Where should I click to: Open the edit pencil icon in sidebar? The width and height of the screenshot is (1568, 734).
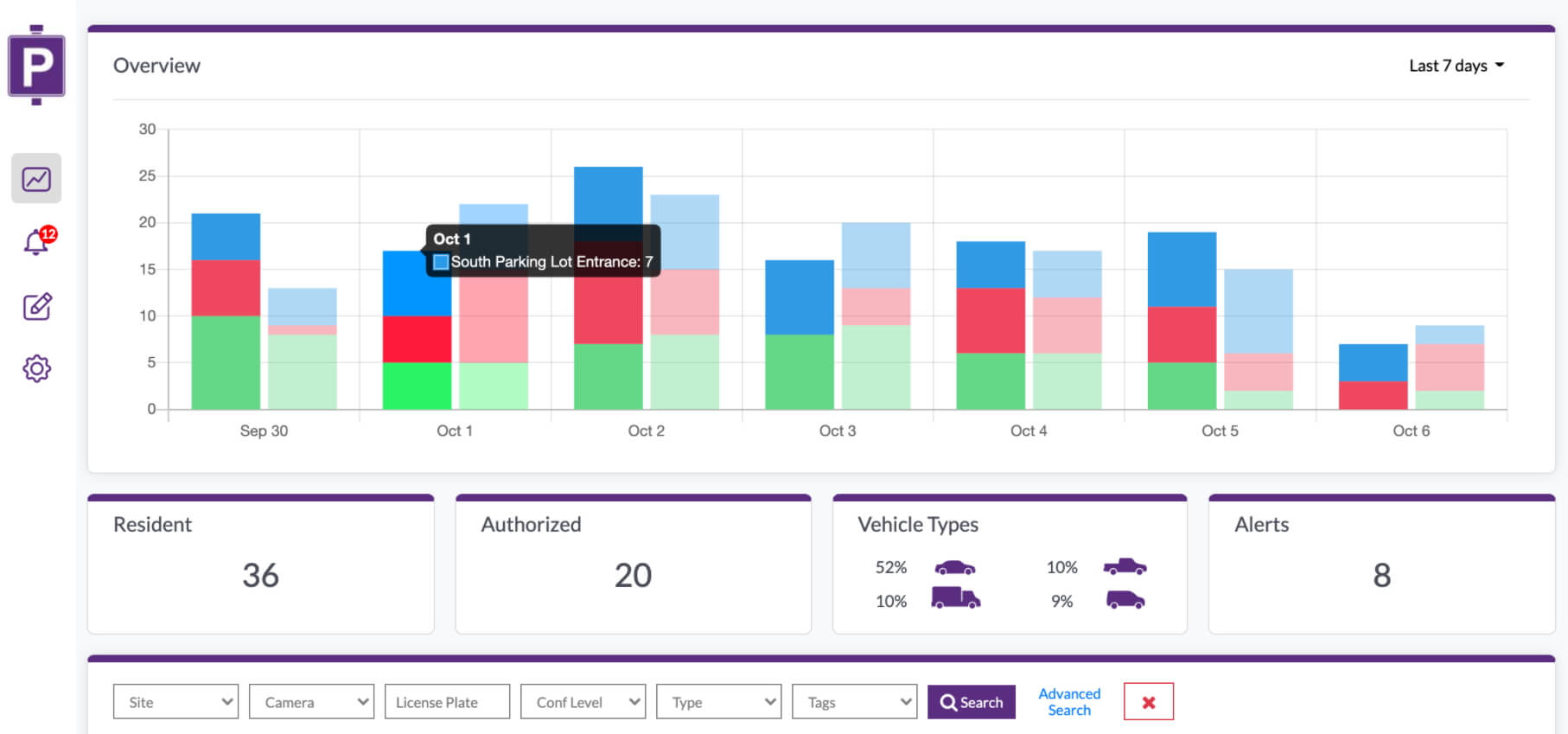[37, 306]
